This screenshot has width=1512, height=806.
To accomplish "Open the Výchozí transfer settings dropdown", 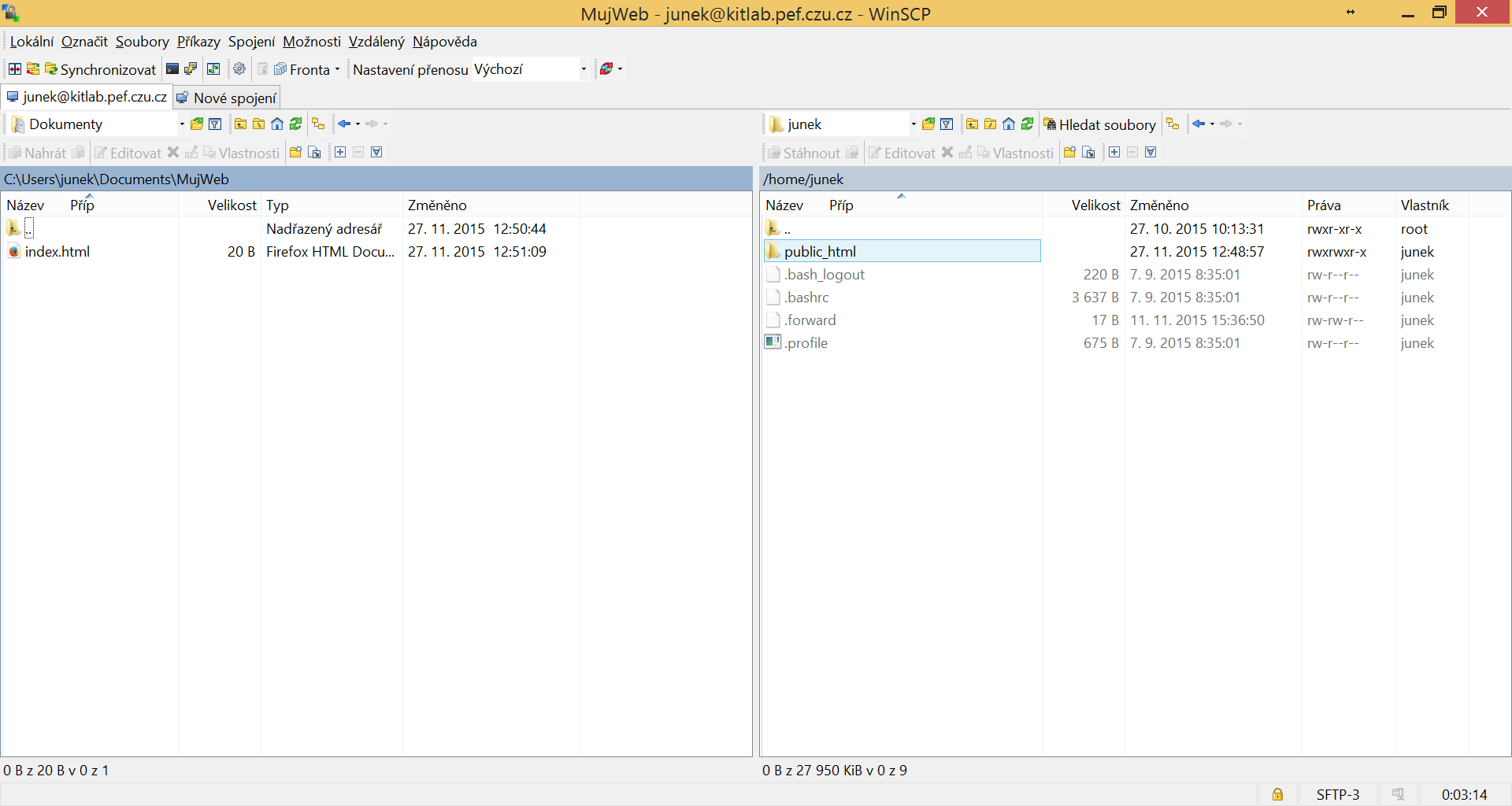I will tap(583, 69).
